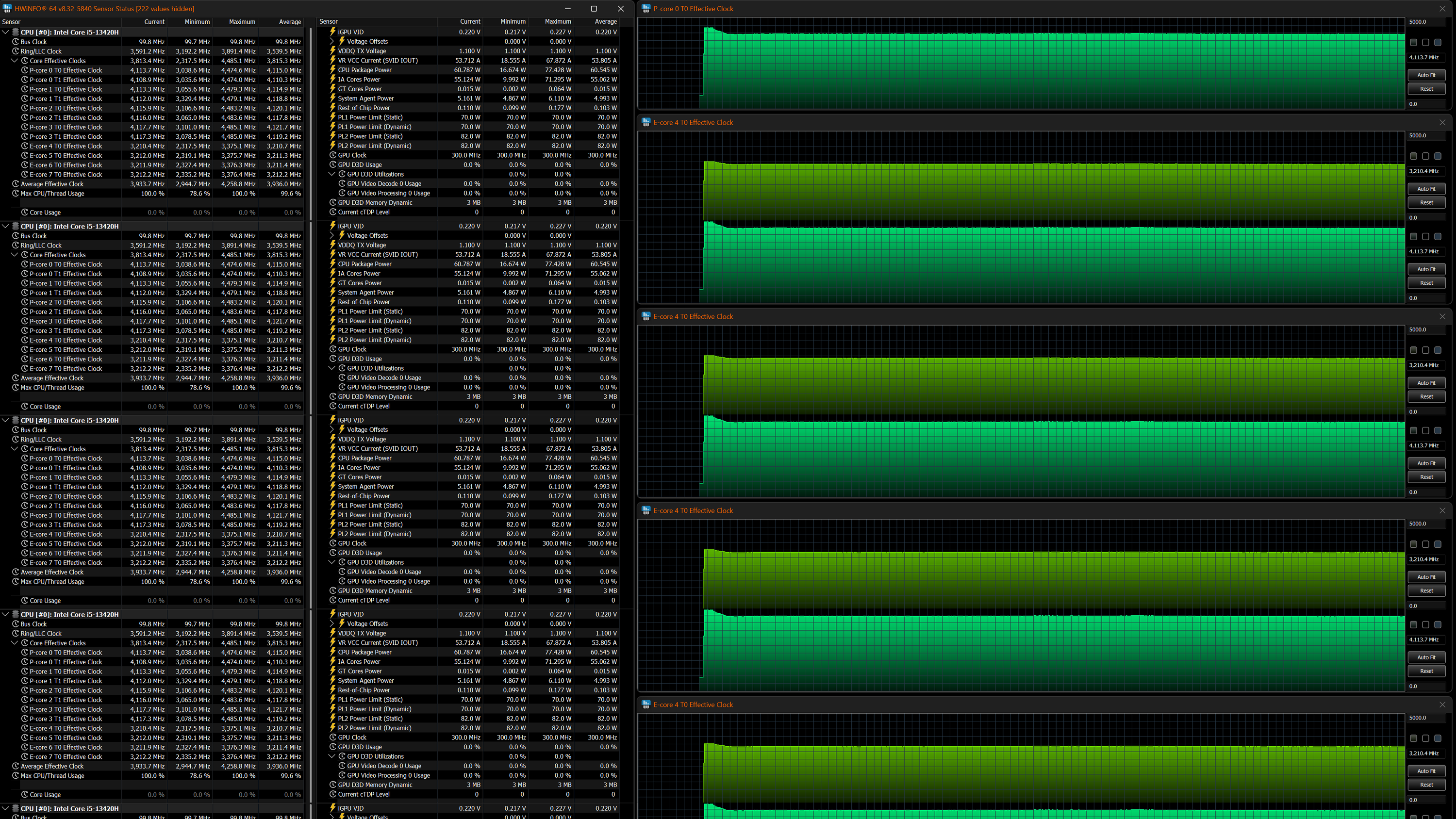
Task: Click icon of topmost GPU Video Decode 0 Usage
Action: click(342, 184)
